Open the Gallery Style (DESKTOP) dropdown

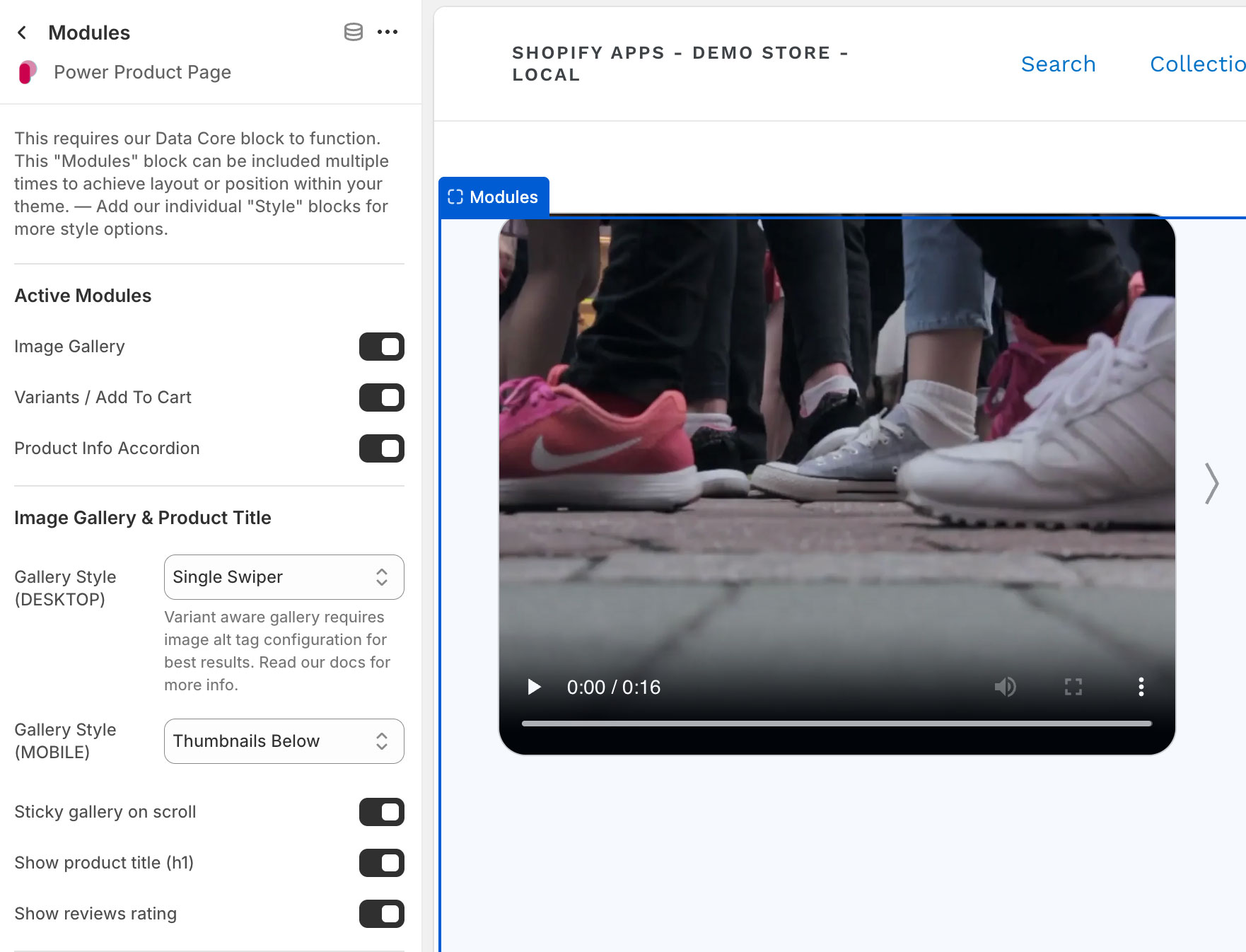pos(283,577)
